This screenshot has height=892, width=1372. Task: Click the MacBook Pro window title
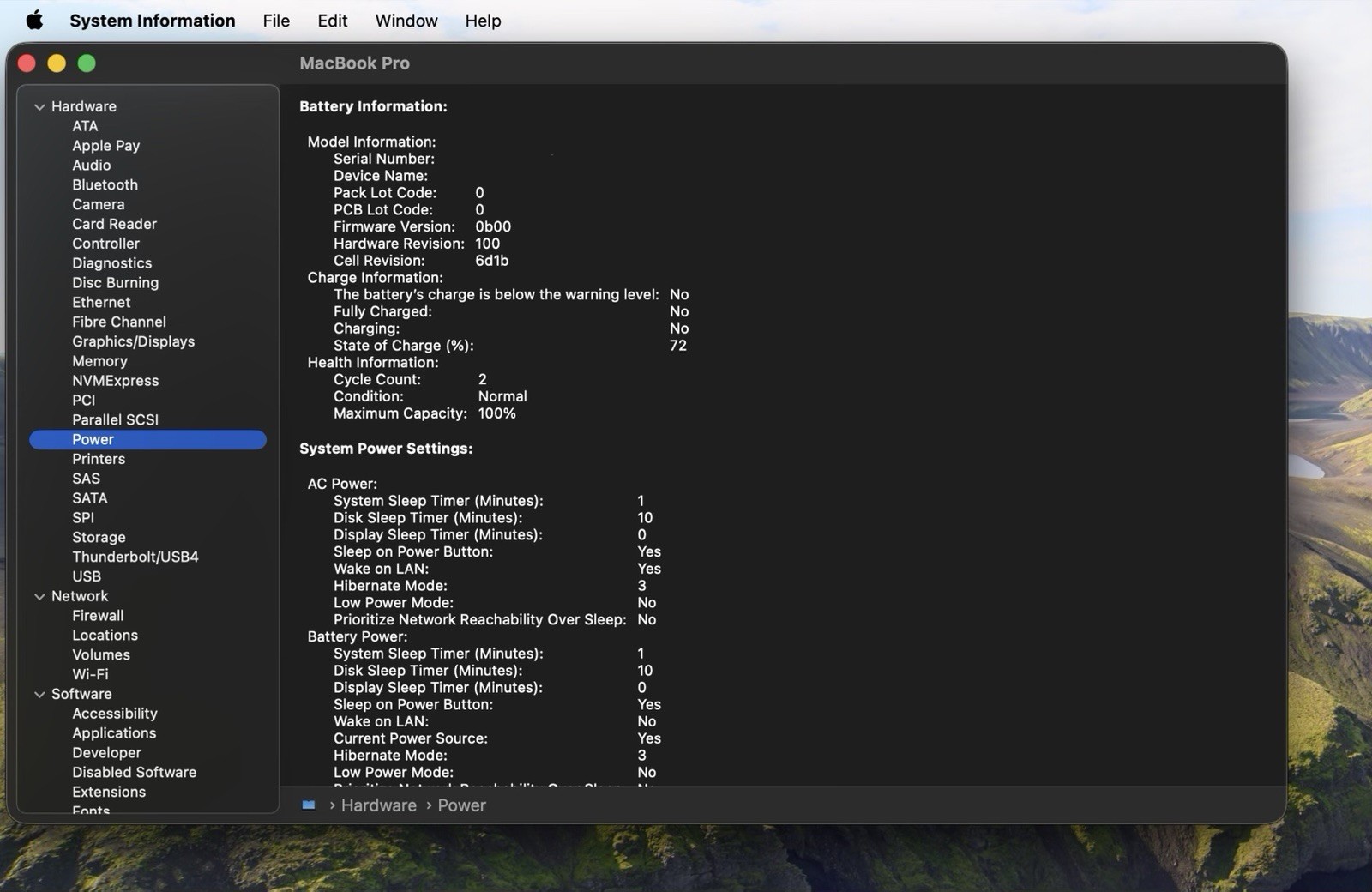[x=354, y=63]
